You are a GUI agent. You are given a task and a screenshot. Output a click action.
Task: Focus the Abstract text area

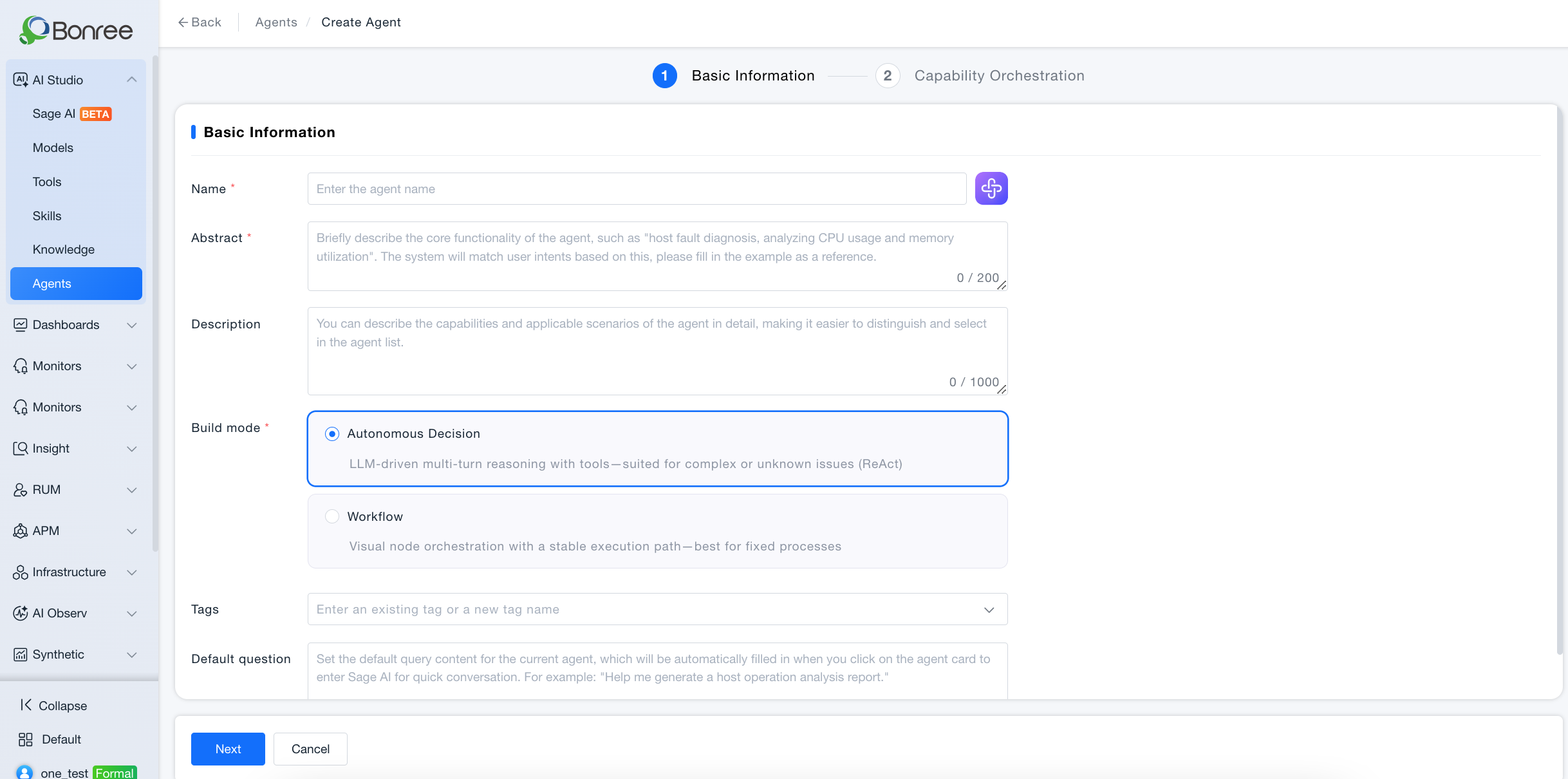(x=657, y=256)
